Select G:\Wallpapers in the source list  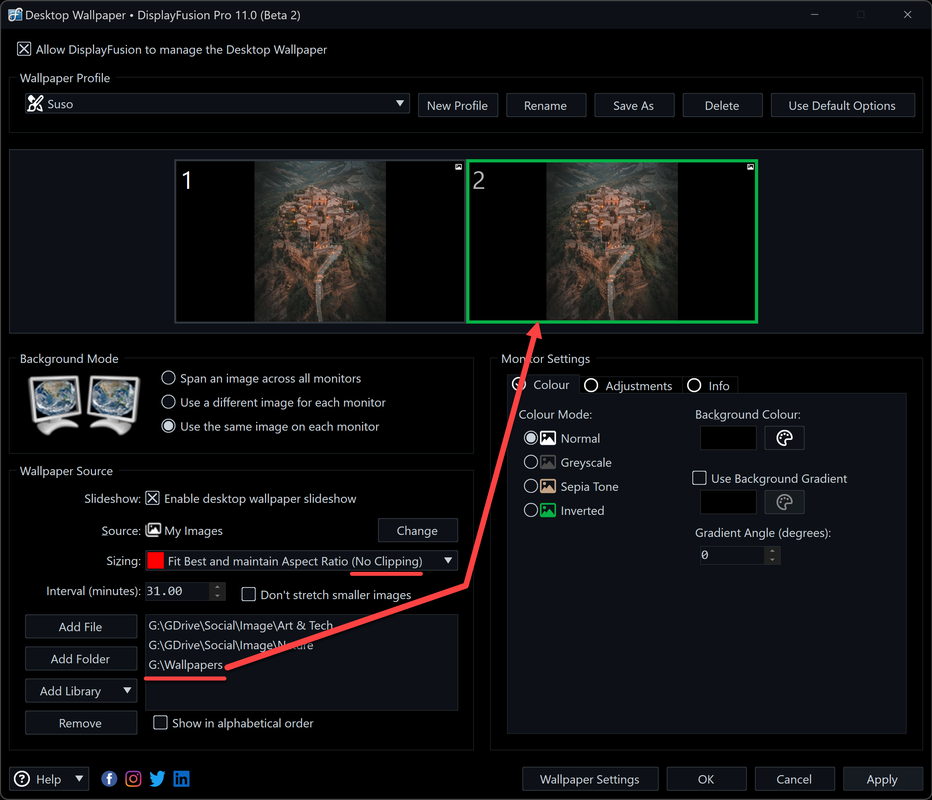(185, 664)
